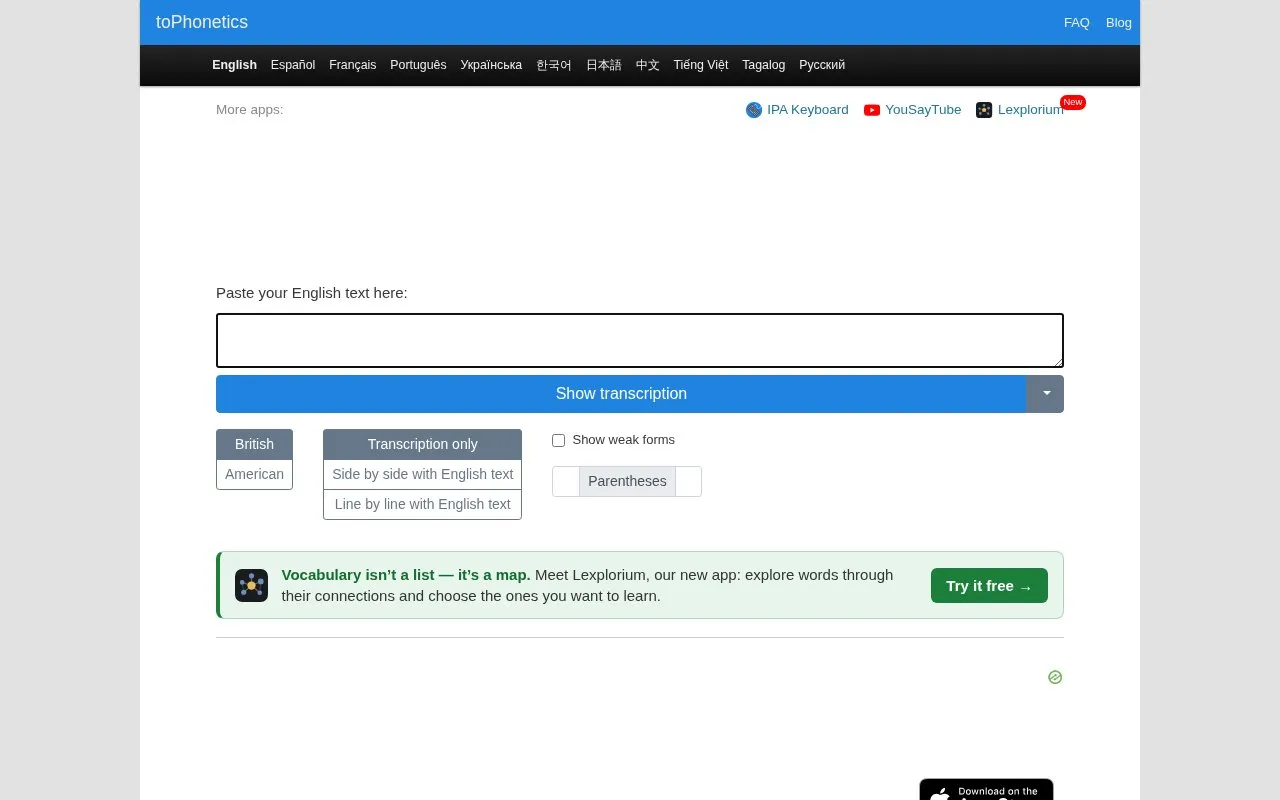The image size is (1280, 800).
Task: Choose Side by side with English text
Action: click(422, 474)
